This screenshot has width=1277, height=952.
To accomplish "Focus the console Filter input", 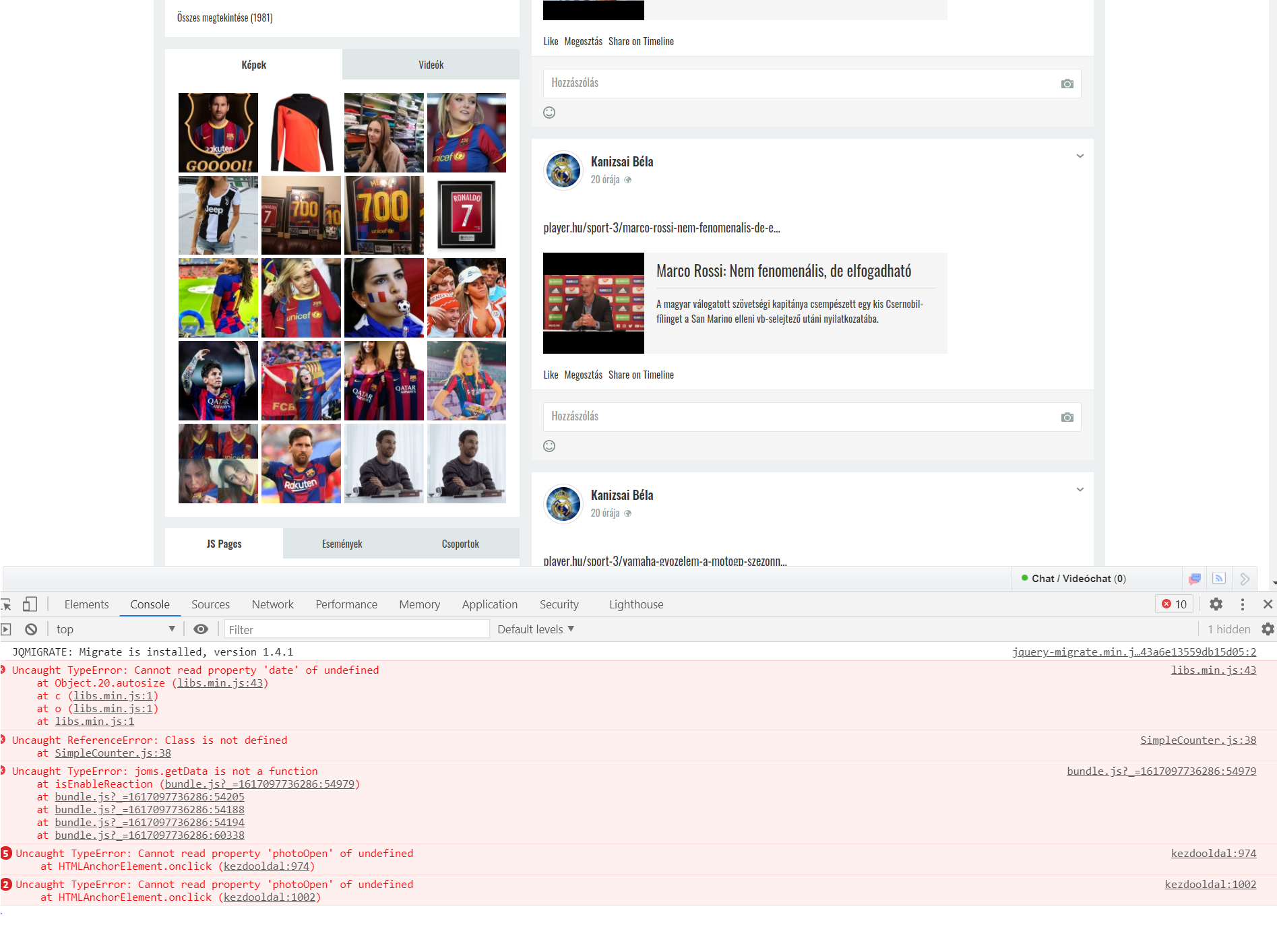I will pos(356,629).
